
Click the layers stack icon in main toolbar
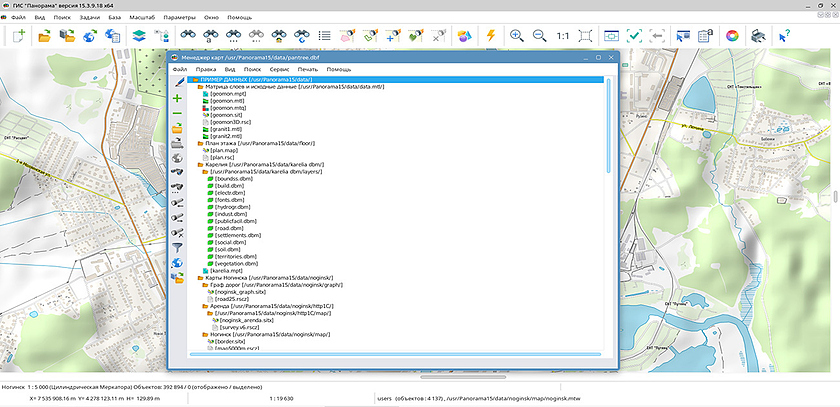[x=140, y=35]
